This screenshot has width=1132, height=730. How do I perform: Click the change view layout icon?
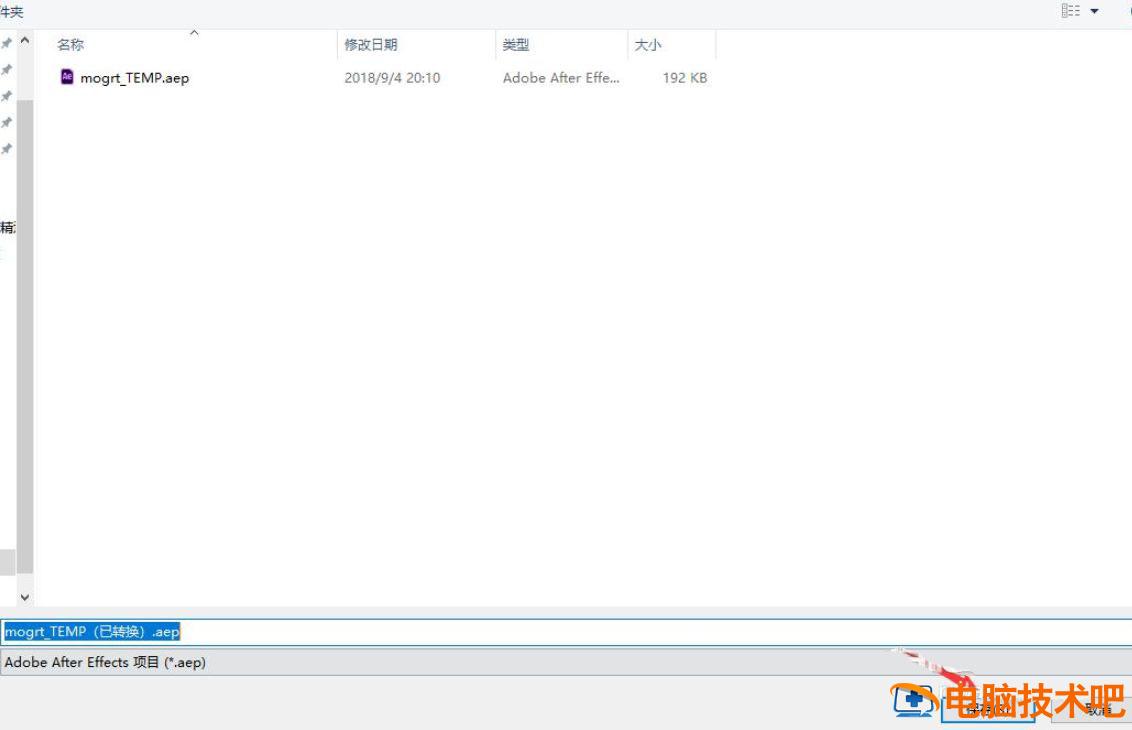(1071, 11)
